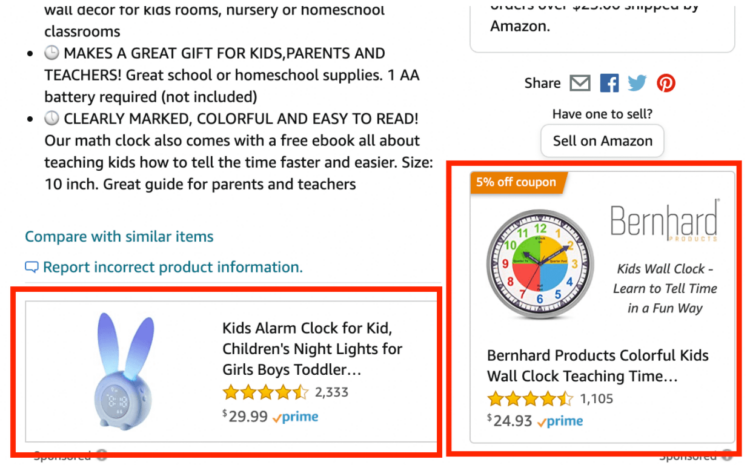Viewport: 750px width, 465px height.
Task: Pin the product on Pinterest
Action: pos(666,83)
